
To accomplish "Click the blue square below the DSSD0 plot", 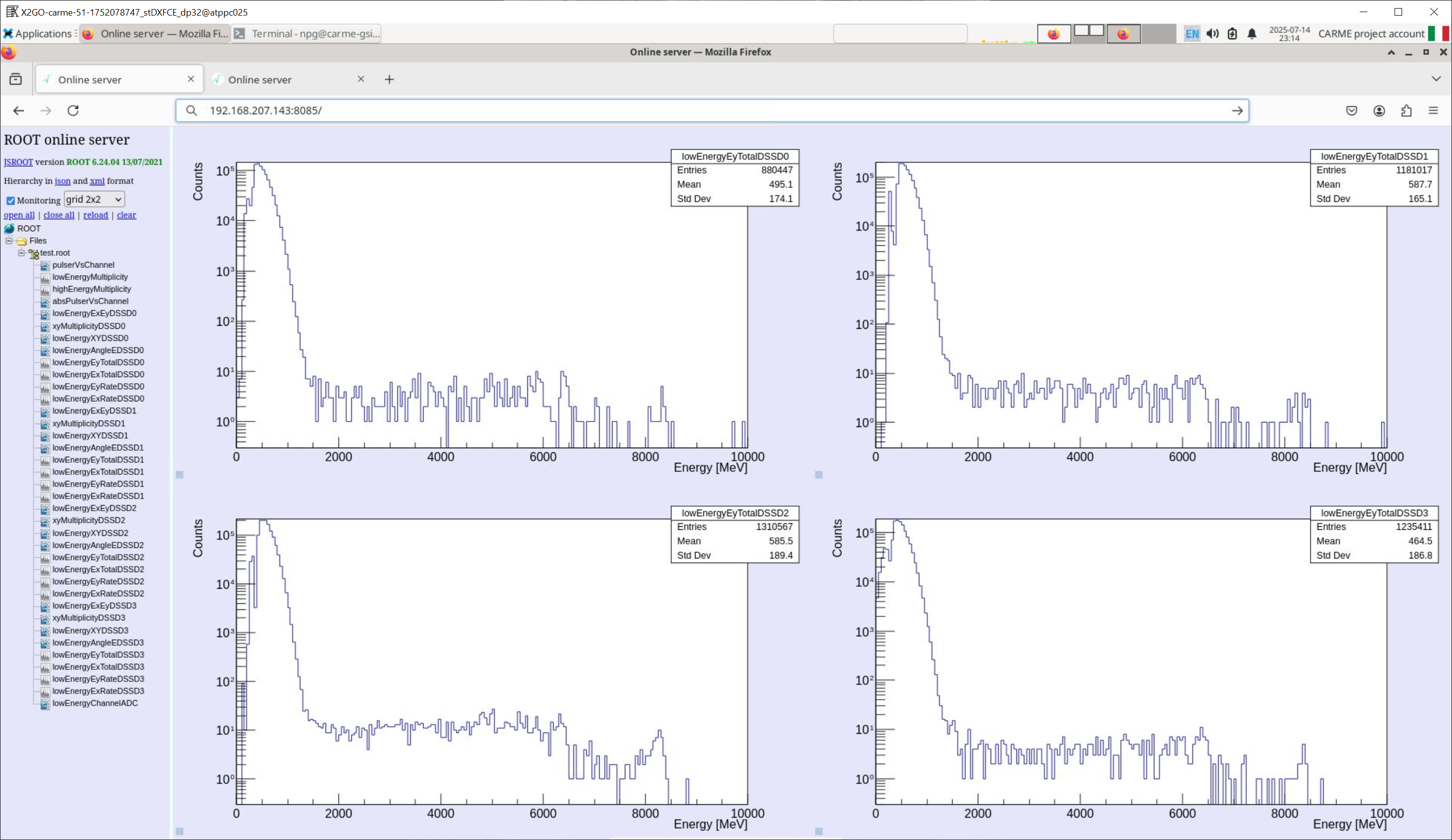I will click(180, 475).
